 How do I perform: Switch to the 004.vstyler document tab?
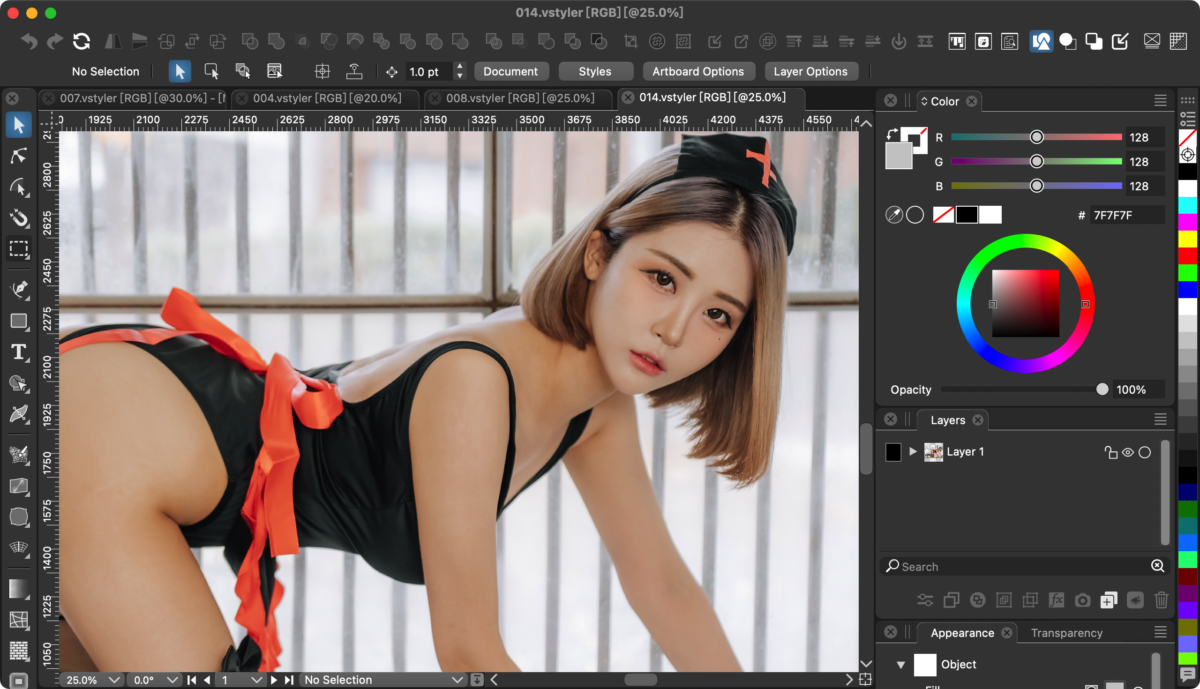click(327, 98)
